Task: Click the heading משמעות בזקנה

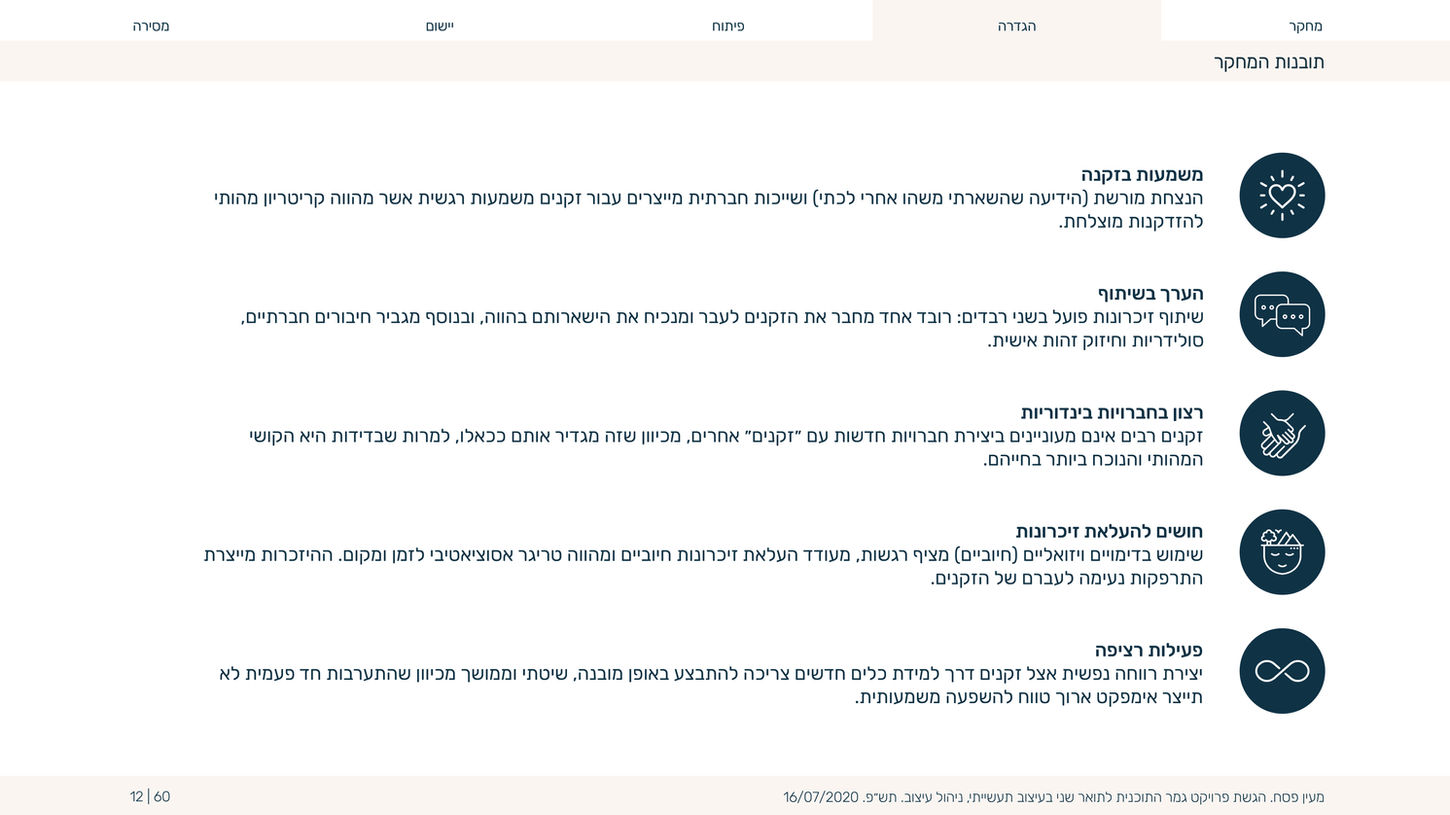Action: 1142,175
